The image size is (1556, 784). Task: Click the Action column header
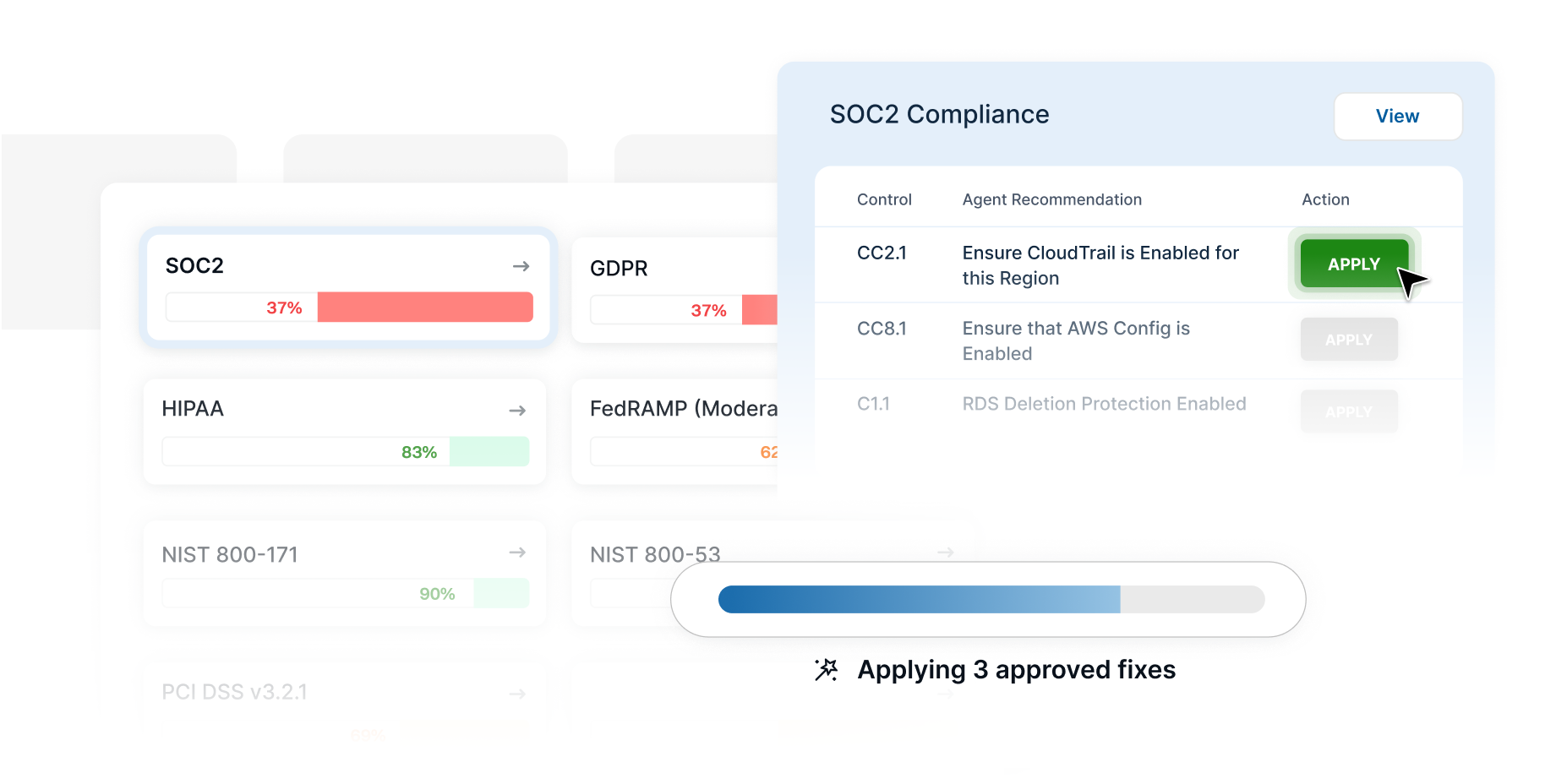tap(1325, 199)
